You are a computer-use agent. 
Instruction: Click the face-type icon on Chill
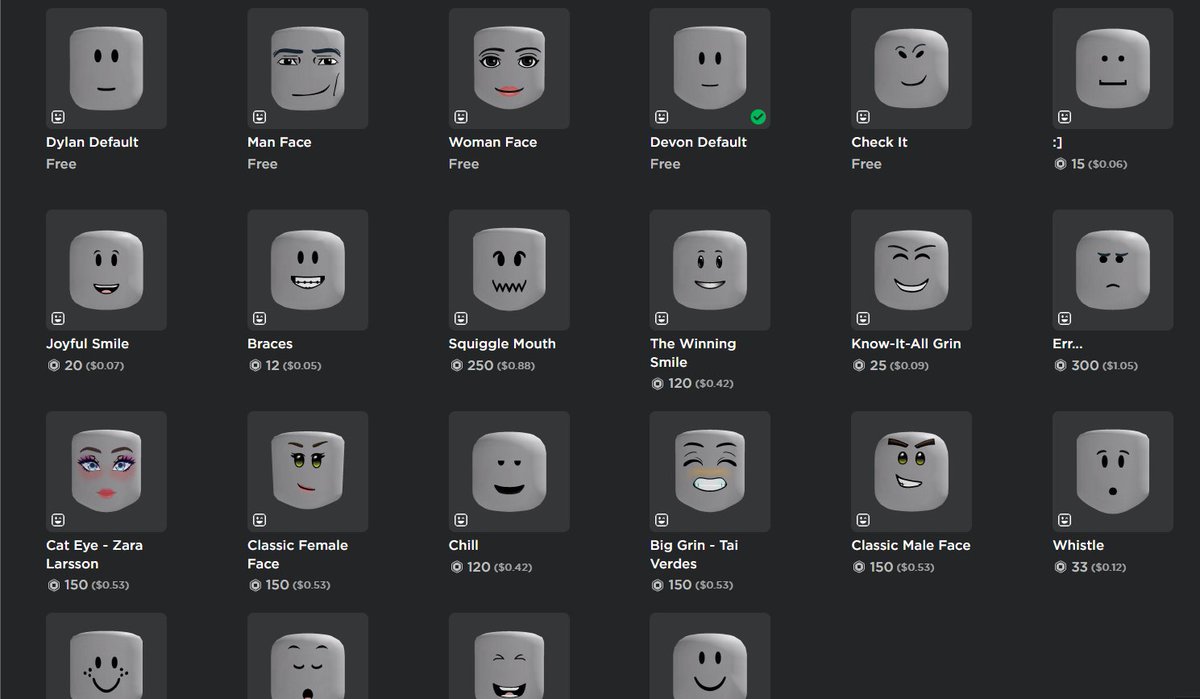(x=461, y=519)
